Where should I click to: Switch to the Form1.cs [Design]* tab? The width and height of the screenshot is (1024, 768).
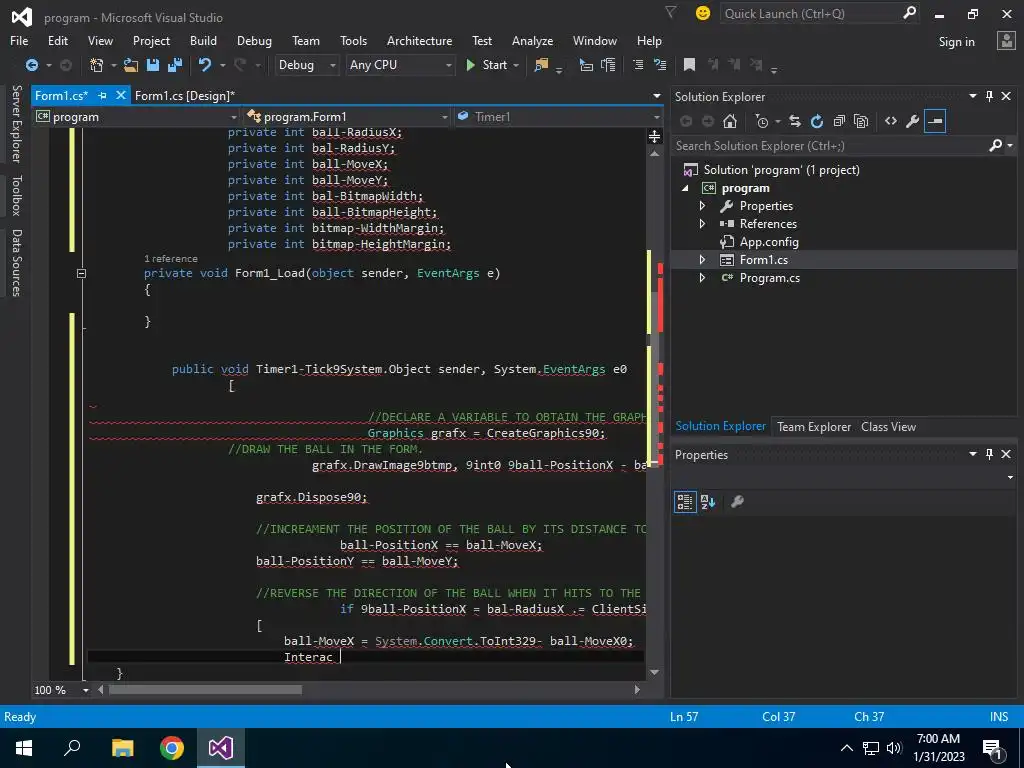185,95
